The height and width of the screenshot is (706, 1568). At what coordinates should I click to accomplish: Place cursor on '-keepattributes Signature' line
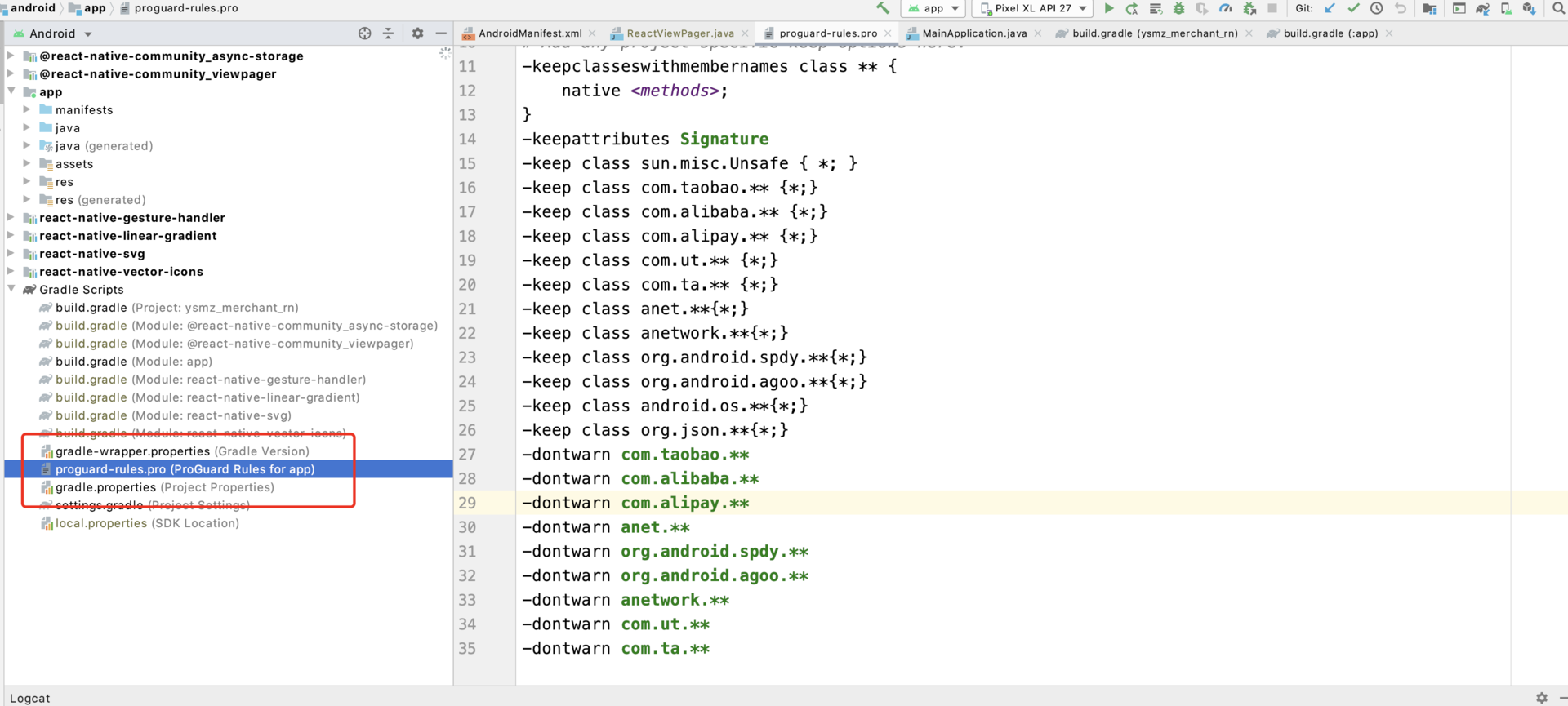click(645, 139)
